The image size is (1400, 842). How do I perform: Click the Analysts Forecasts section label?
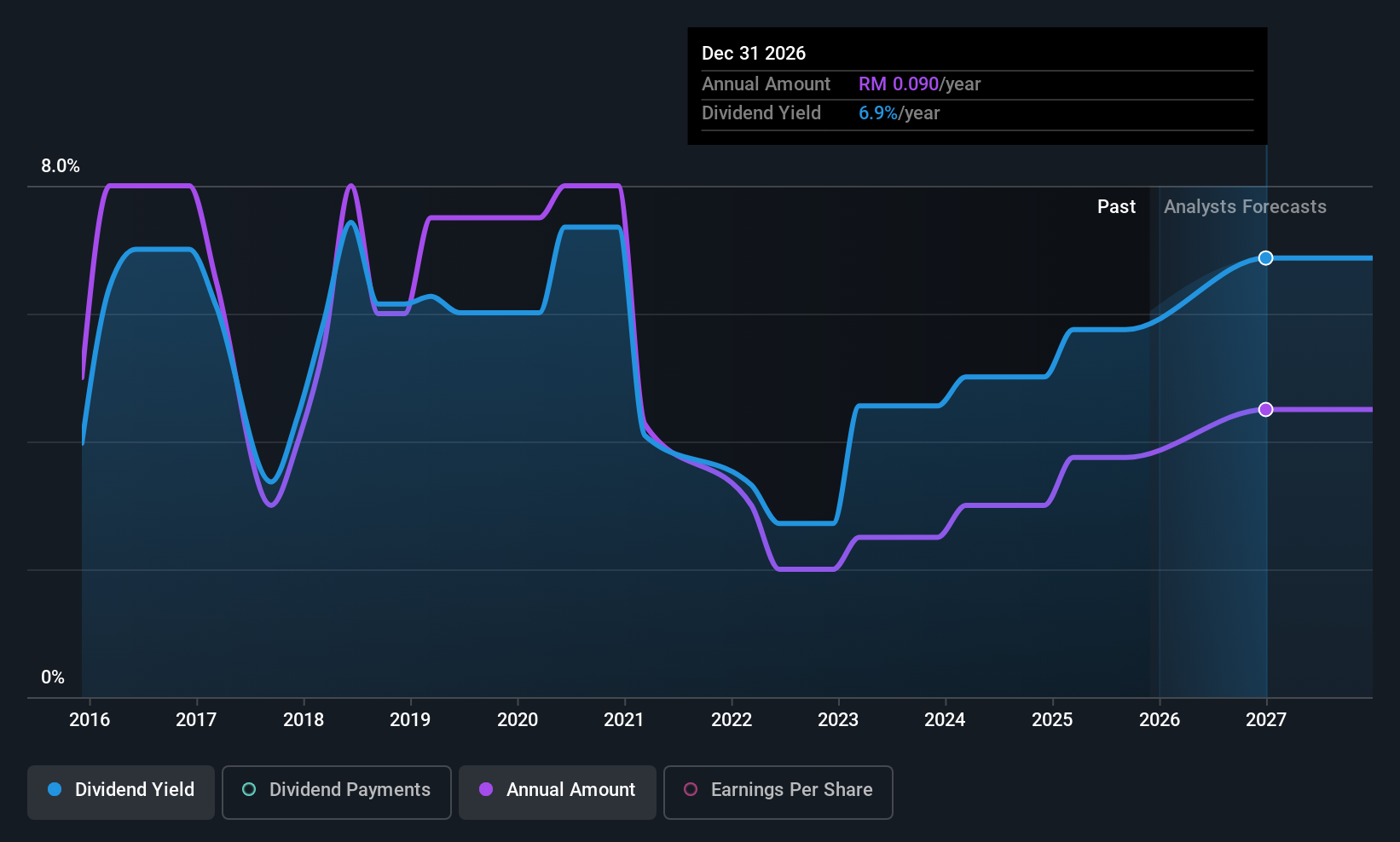[x=1245, y=207]
